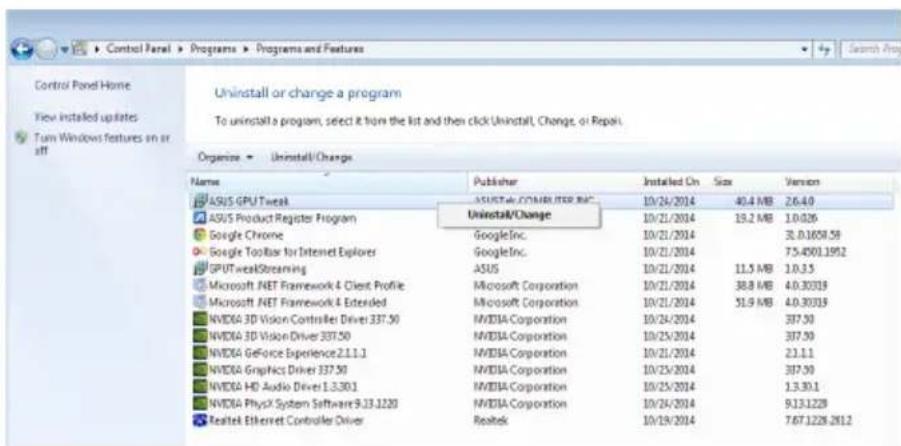Image resolution: width=901 pixels, height=446 pixels.
Task: Click the 19.2 MB size value
Action: [754, 218]
